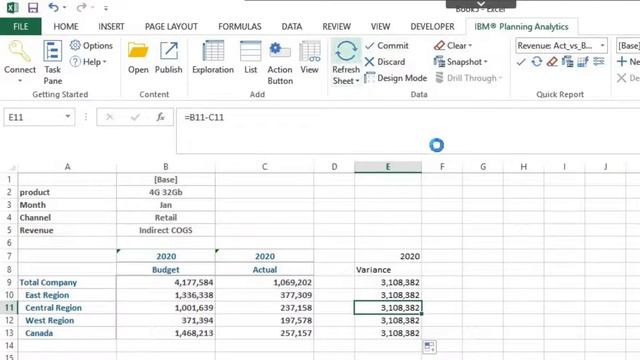Click the Connect key icon
This screenshot has height=360, width=640.
pyautogui.click(x=20, y=51)
